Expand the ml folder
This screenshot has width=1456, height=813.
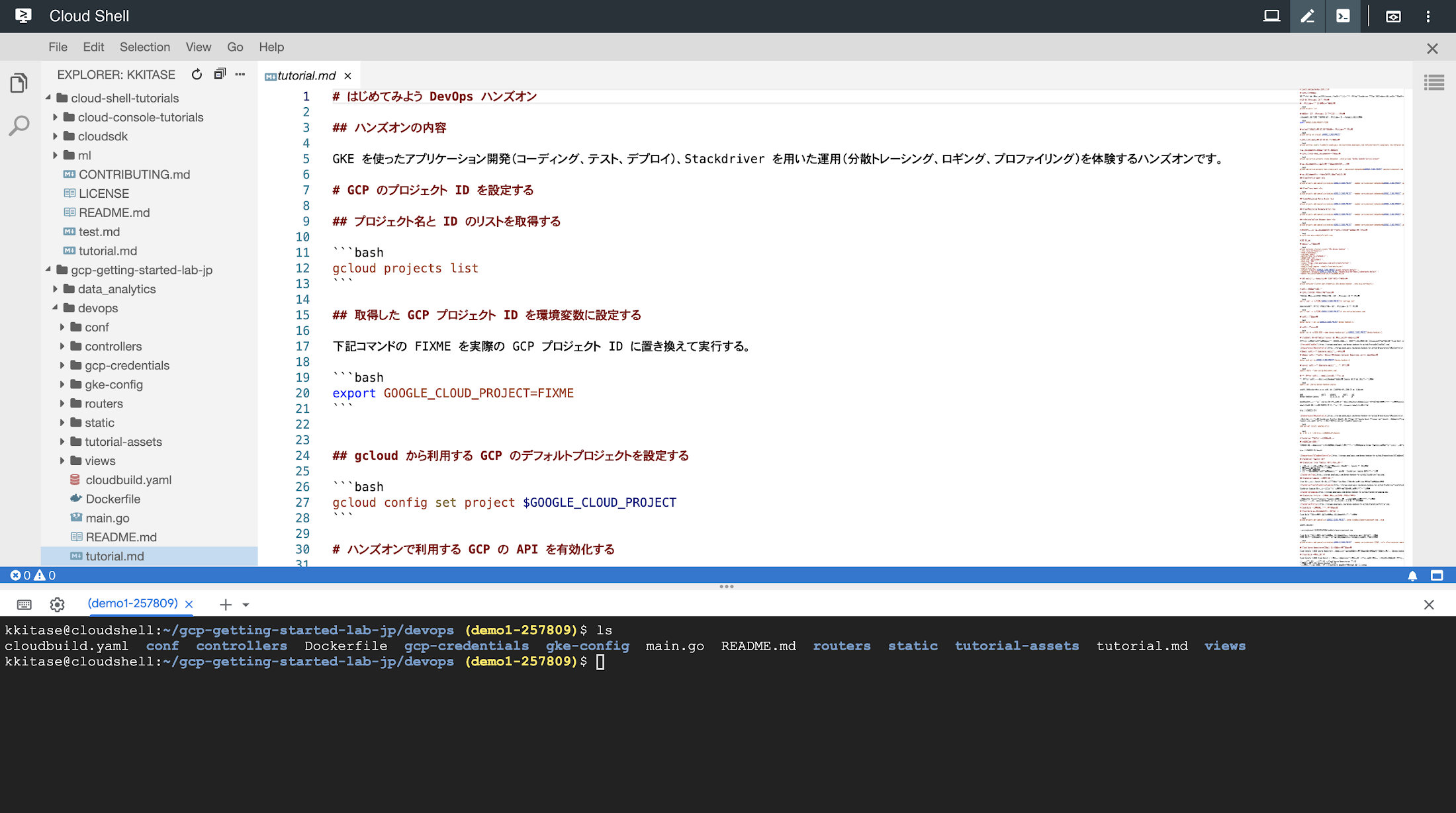pos(56,155)
